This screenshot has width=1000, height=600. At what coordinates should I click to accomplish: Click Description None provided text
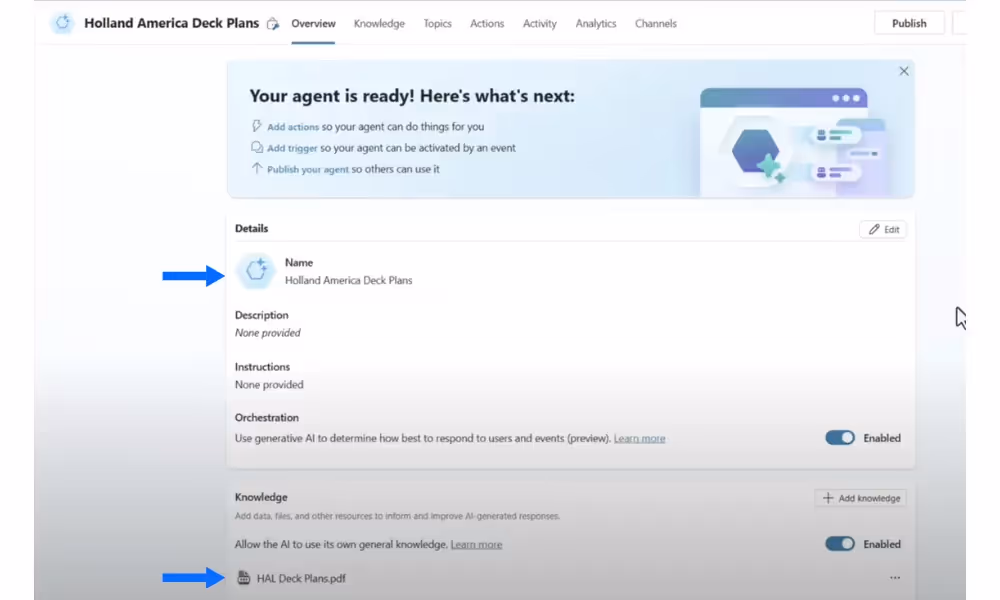[x=267, y=333]
